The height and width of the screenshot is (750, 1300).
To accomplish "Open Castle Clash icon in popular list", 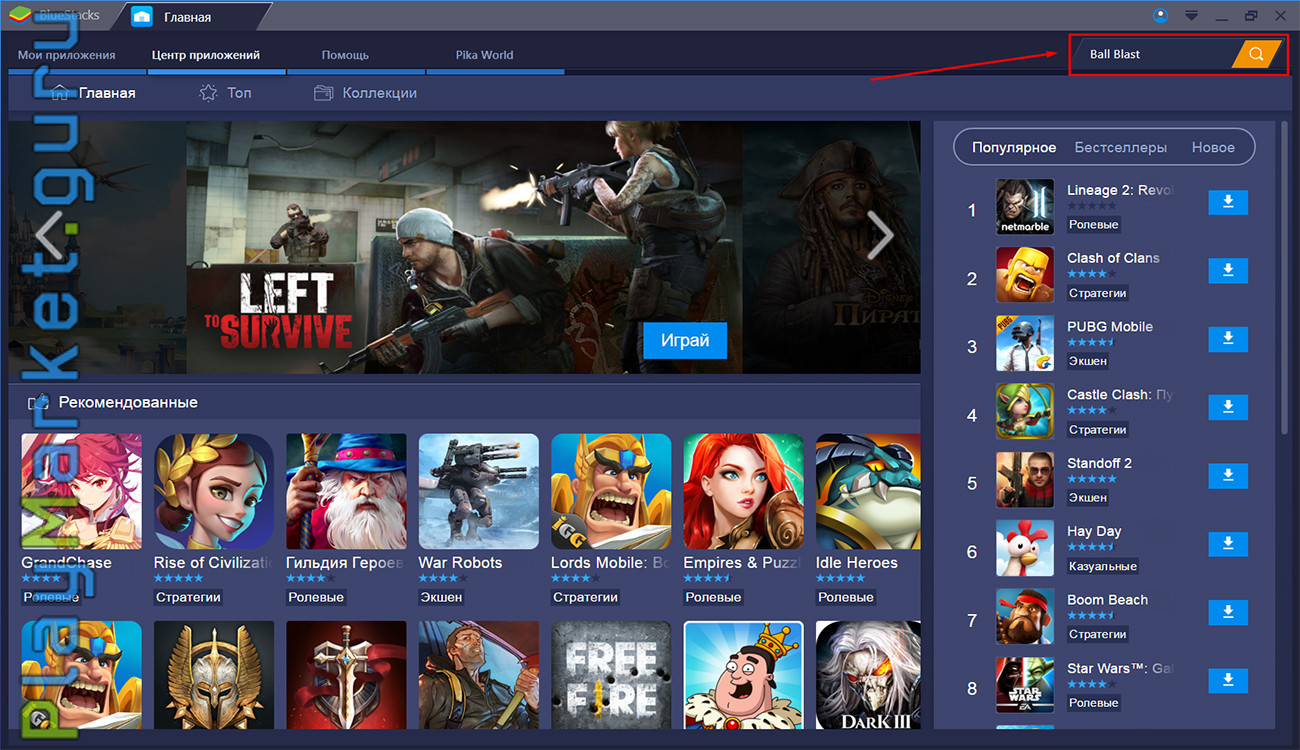I will [1025, 411].
